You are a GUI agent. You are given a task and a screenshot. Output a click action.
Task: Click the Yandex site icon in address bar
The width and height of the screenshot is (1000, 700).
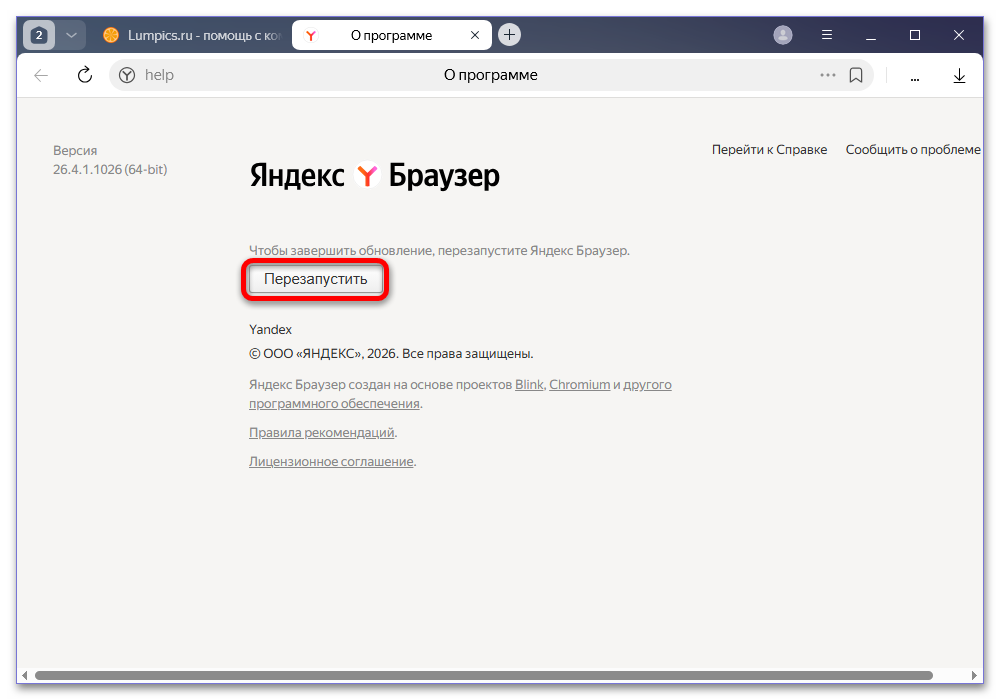coord(127,75)
